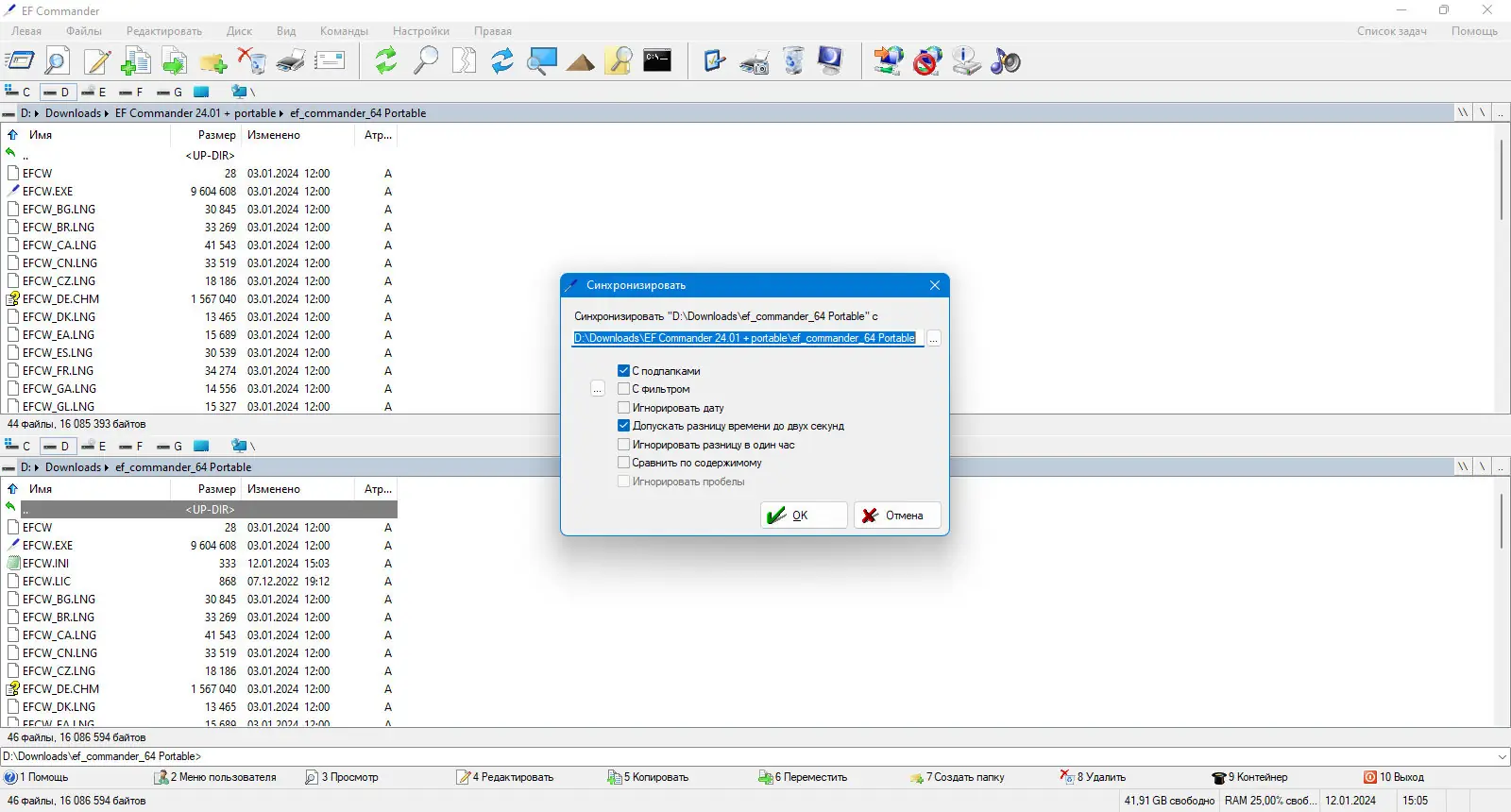Click the blocked globe disconnect icon

[x=926, y=61]
